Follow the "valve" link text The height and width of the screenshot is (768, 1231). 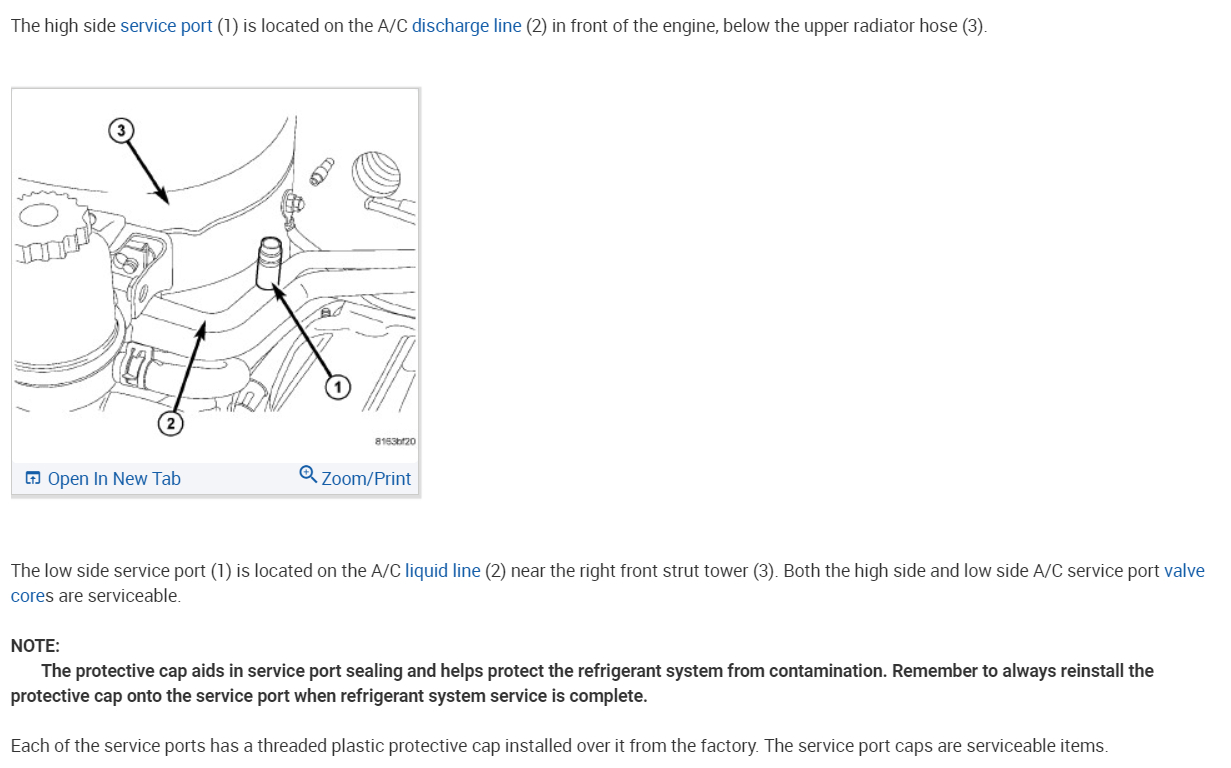click(1185, 571)
